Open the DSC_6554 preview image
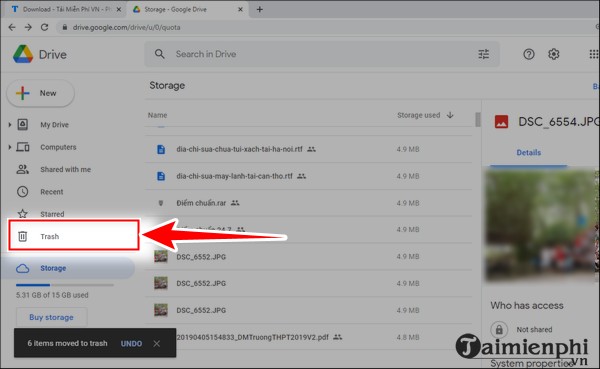This screenshot has width=600, height=369. tap(542, 225)
